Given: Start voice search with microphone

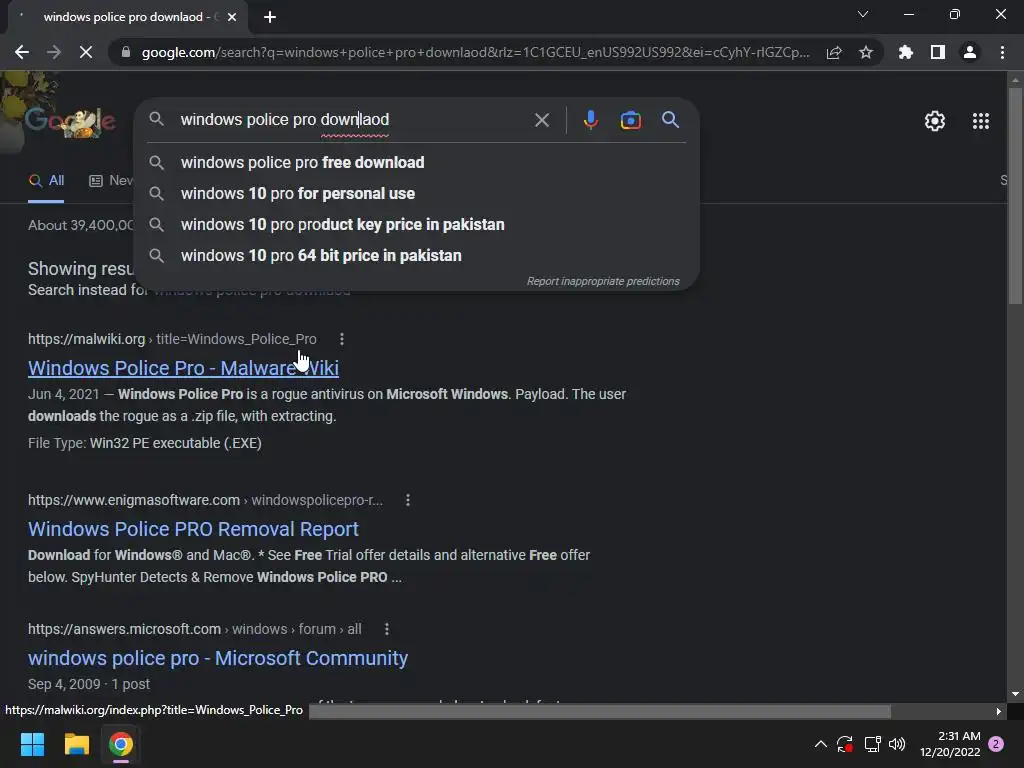Looking at the screenshot, I should point(590,120).
